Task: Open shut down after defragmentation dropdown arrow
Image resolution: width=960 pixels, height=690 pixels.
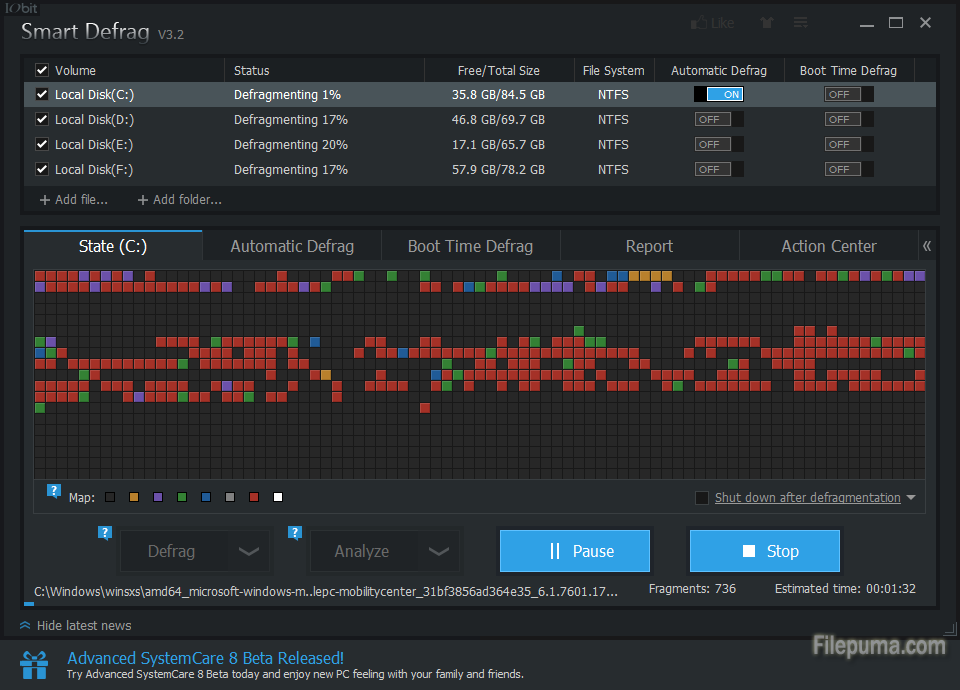Action: [x=911, y=498]
